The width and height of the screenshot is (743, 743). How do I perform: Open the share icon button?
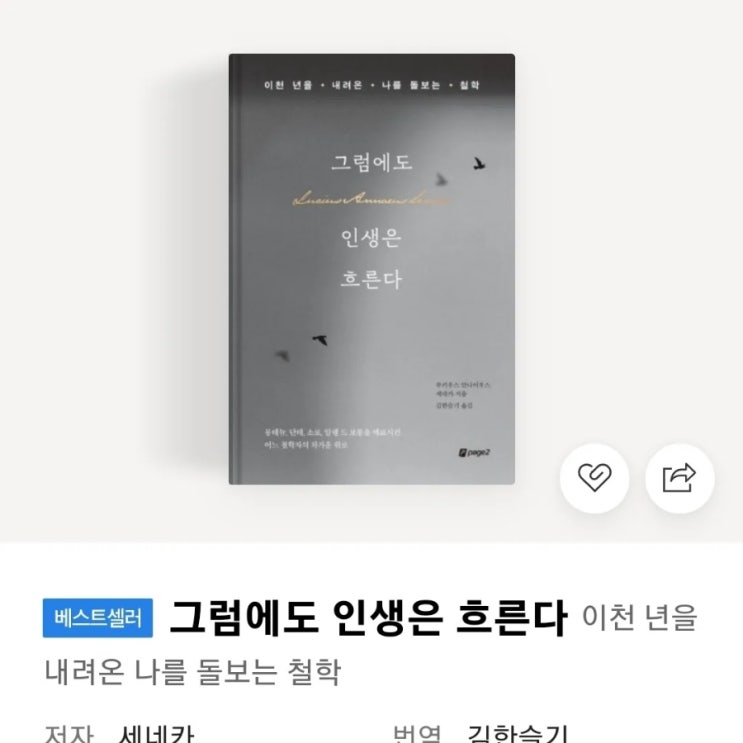coord(680,478)
